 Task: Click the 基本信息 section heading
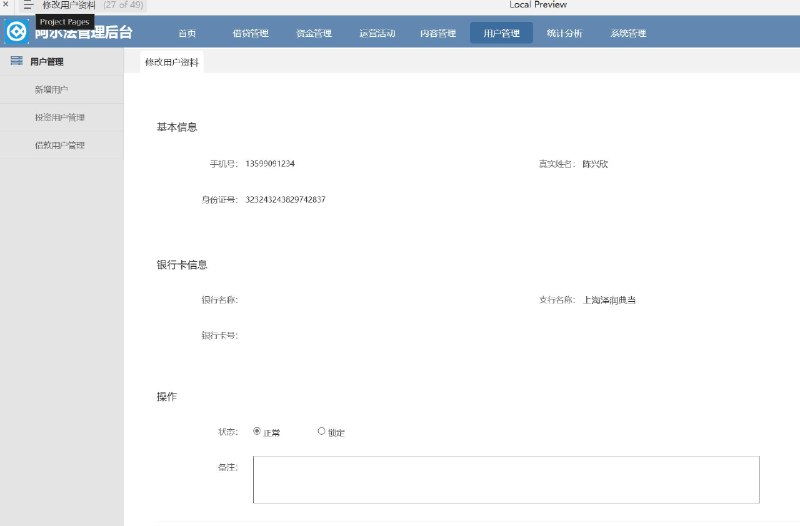tap(177, 127)
